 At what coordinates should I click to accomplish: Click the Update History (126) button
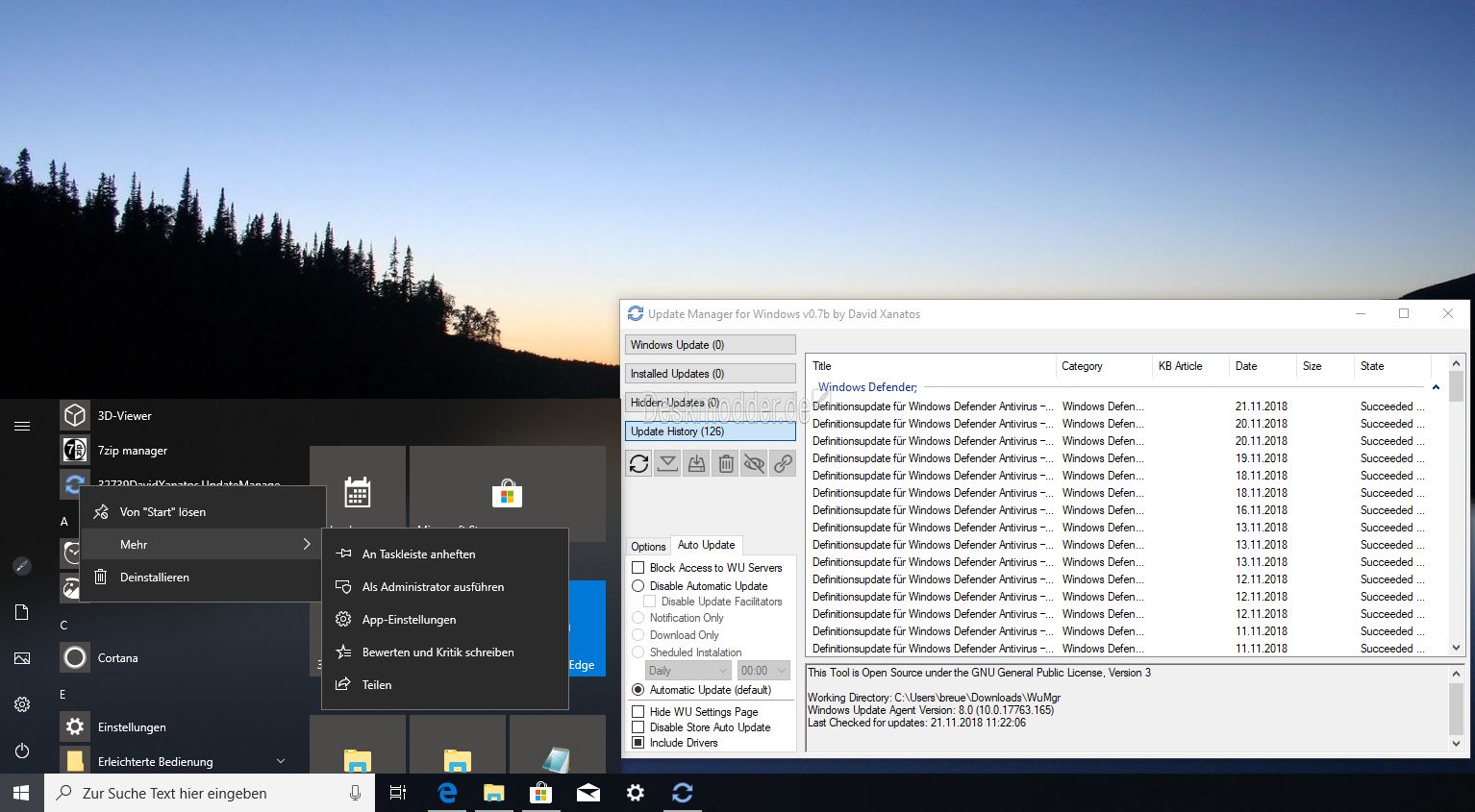(x=711, y=431)
